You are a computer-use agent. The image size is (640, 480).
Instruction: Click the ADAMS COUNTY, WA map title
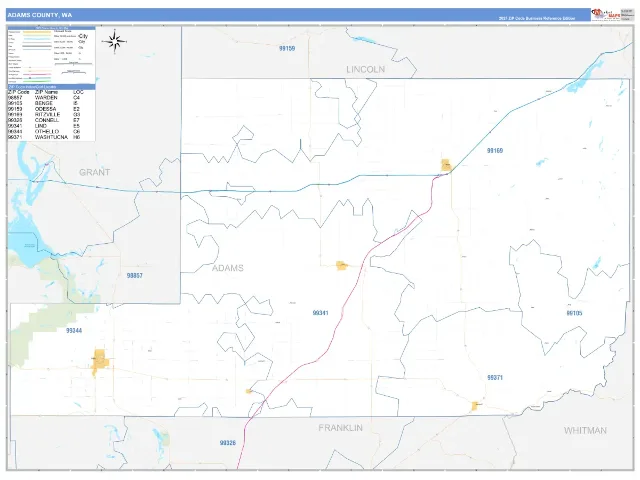(40, 15)
